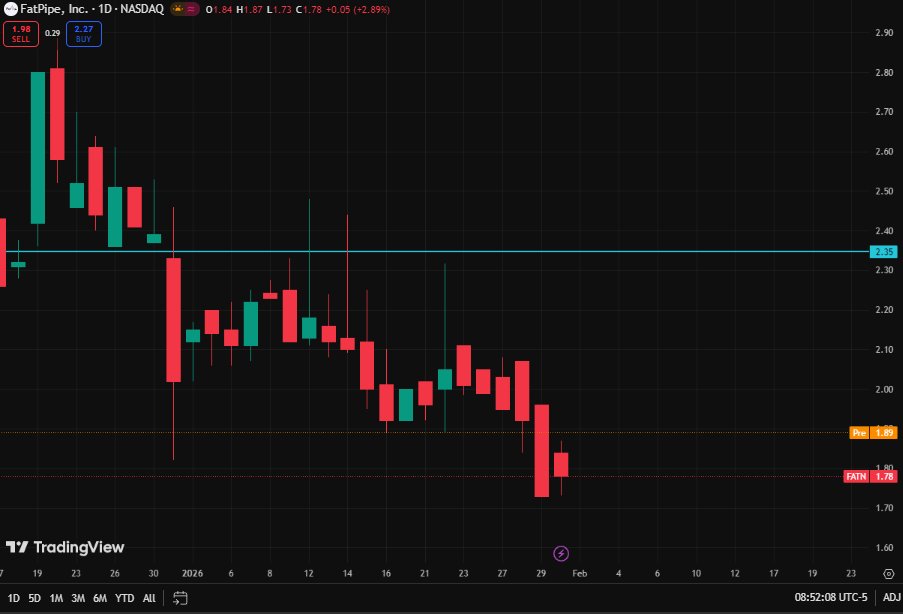Click the red 1.98 SELL button
903x614 pixels.
coord(21,34)
